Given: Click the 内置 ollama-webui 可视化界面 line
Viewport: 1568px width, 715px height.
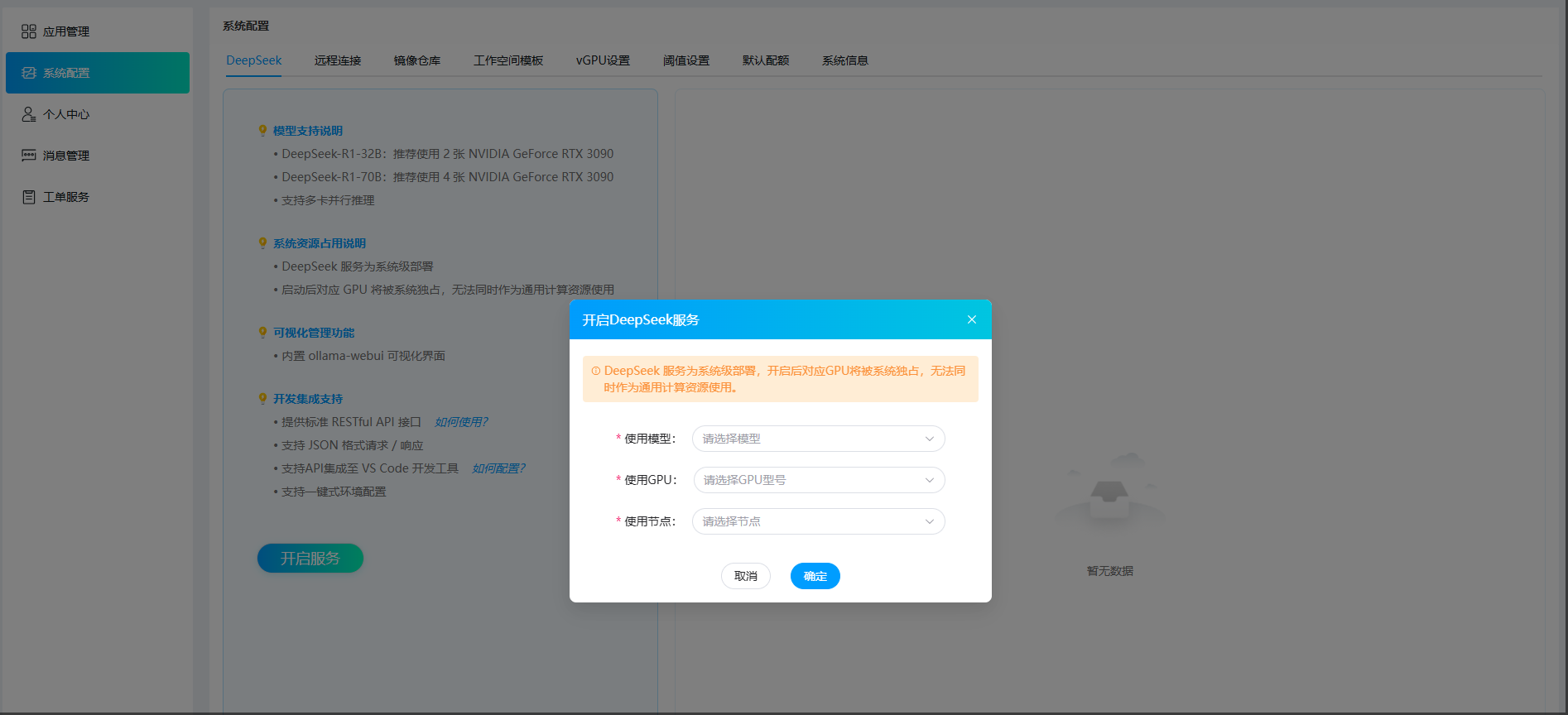Looking at the screenshot, I should point(360,356).
